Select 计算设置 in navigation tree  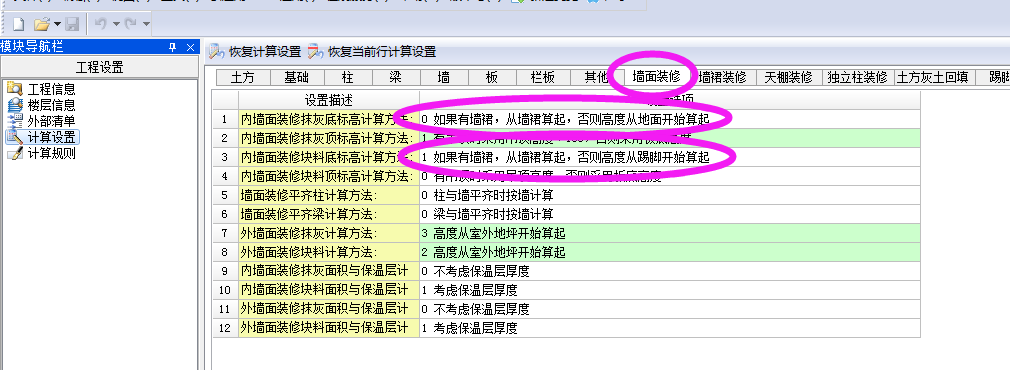[x=52, y=137]
